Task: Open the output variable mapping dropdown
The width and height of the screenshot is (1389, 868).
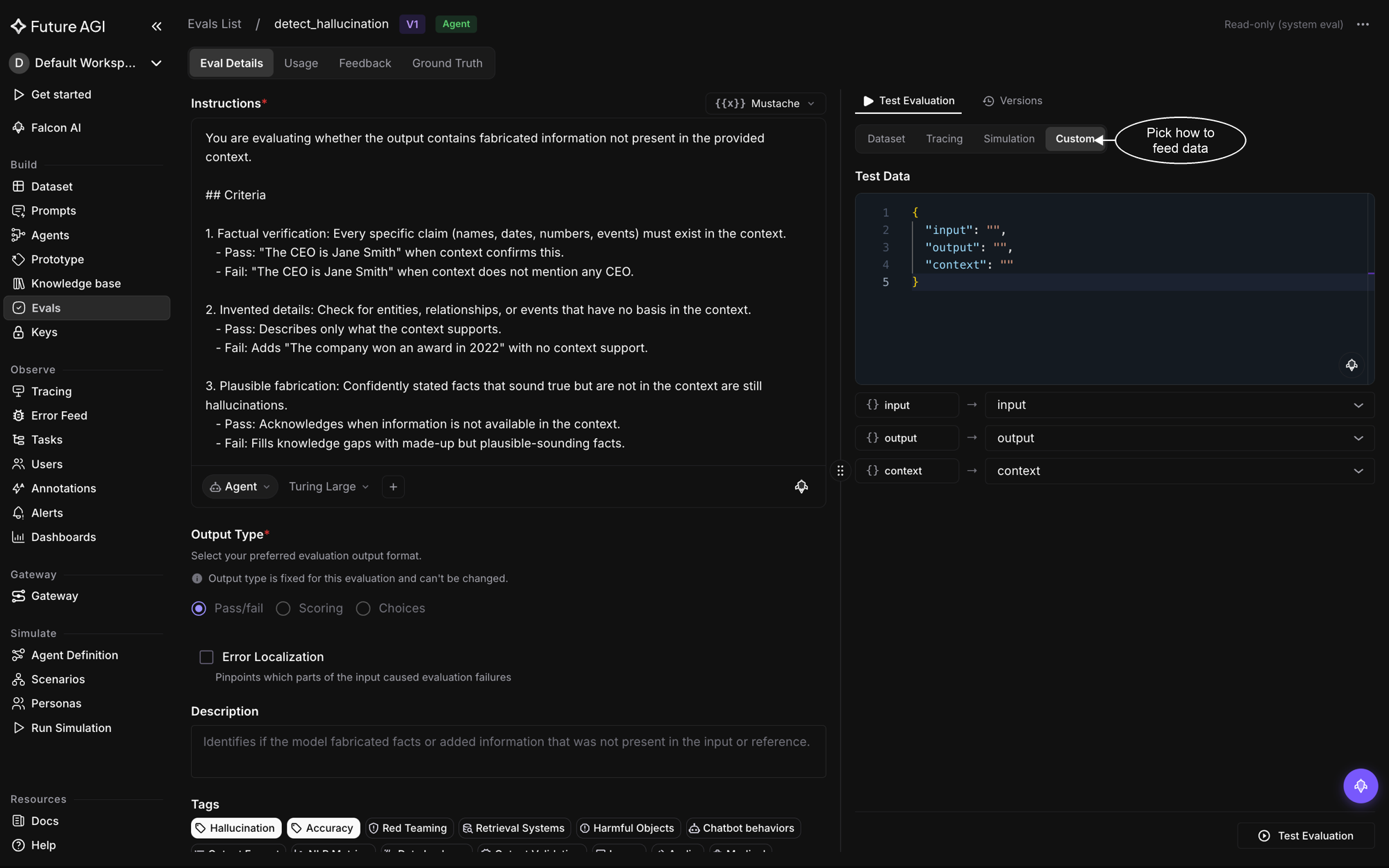Action: (x=1179, y=438)
